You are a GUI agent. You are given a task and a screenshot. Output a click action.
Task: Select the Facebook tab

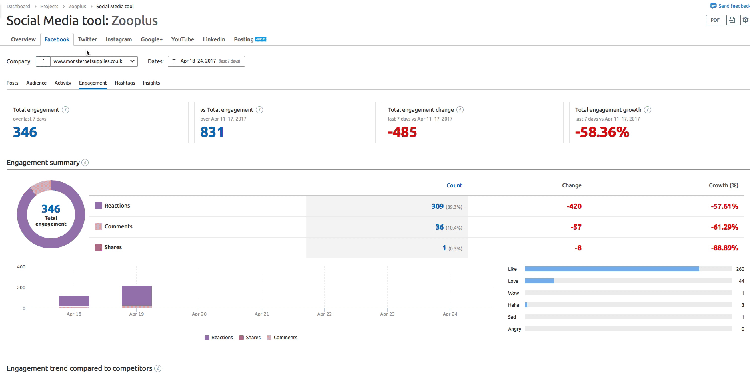tap(56, 39)
